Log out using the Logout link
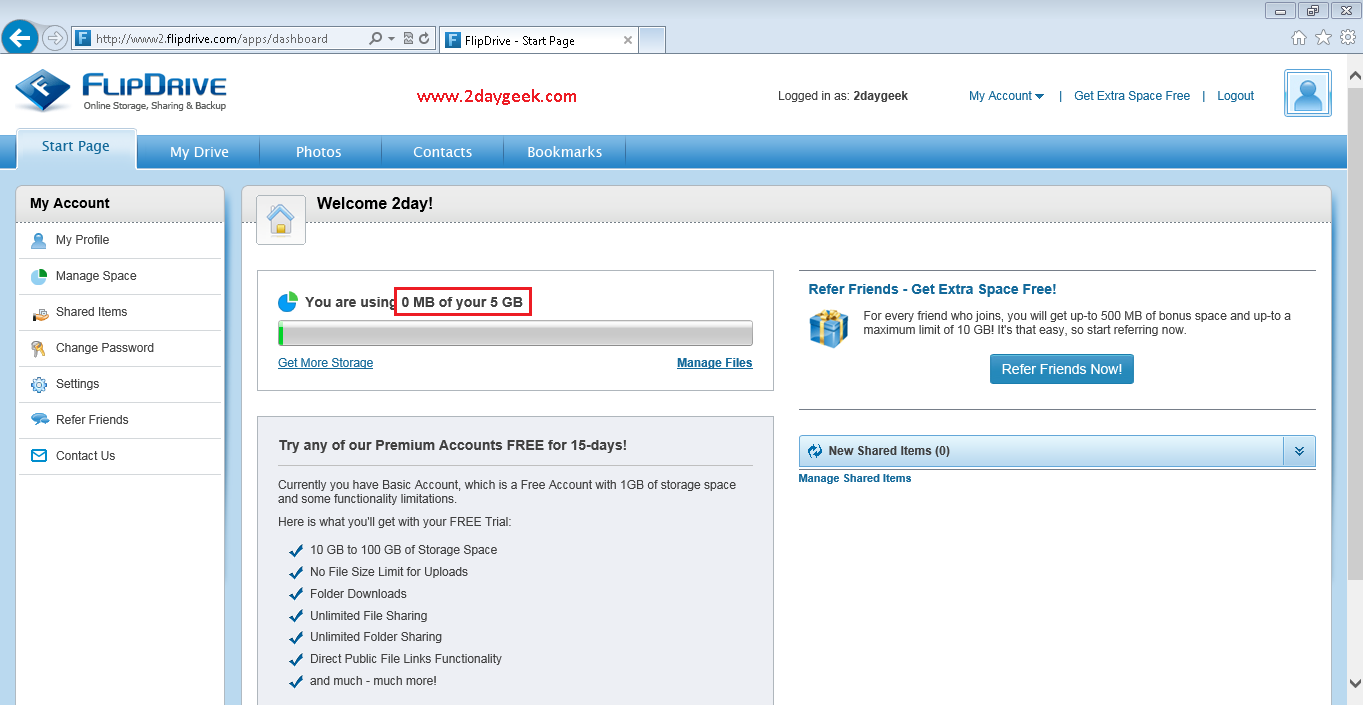The width and height of the screenshot is (1363, 705). point(1235,96)
